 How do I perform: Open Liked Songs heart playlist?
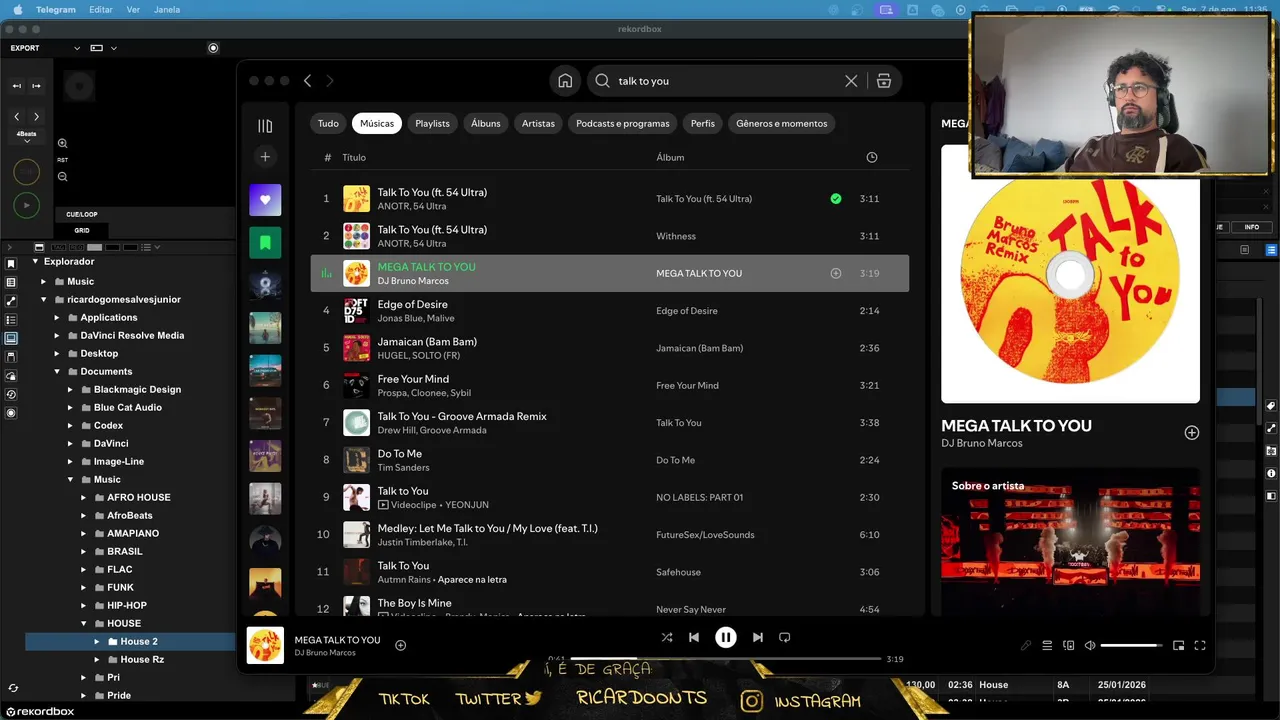265,199
